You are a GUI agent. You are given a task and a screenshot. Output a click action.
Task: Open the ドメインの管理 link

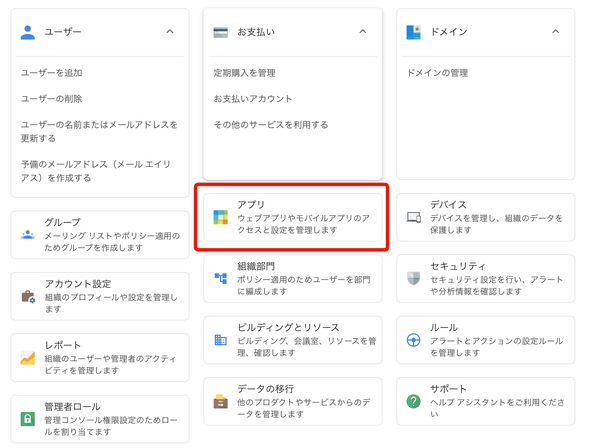click(437, 73)
